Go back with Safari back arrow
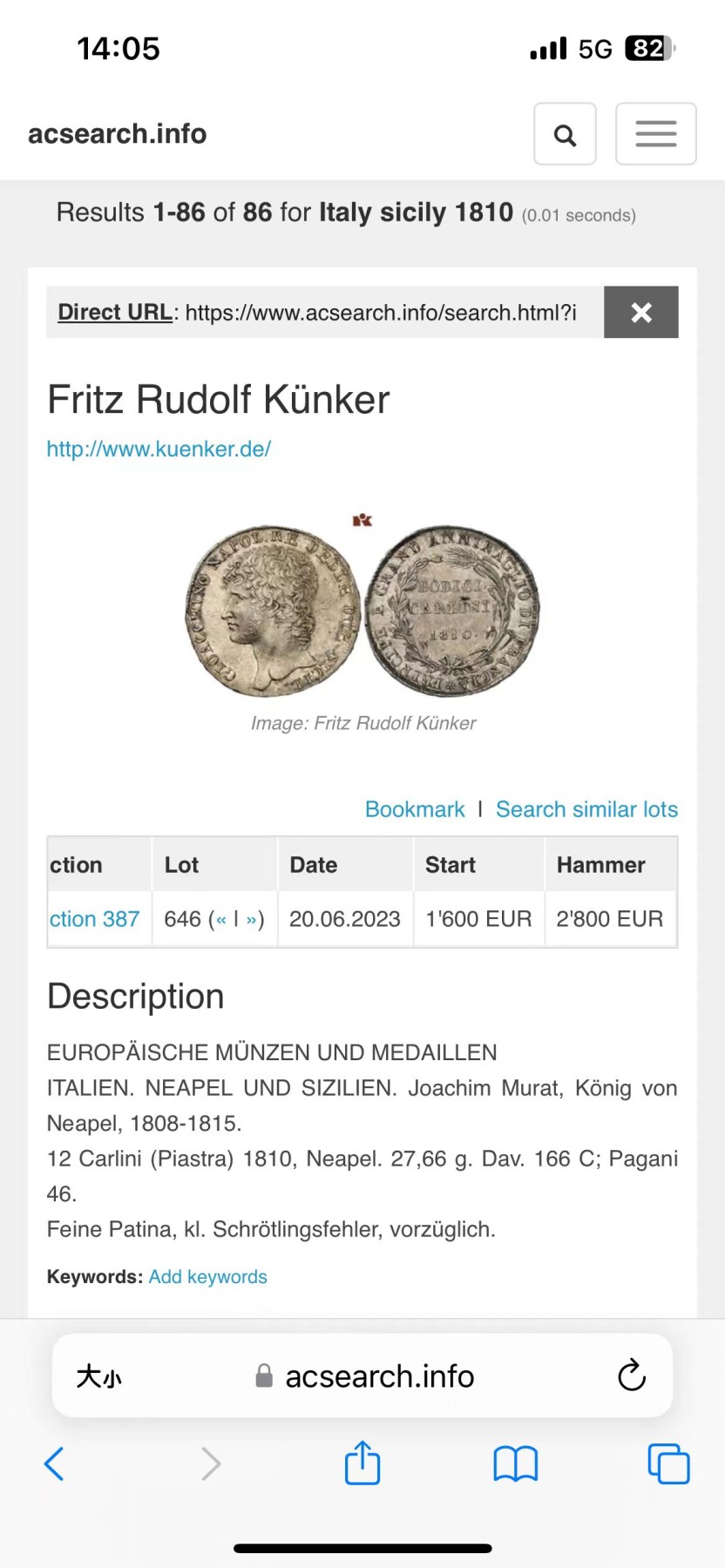725x1568 pixels. (54, 1463)
